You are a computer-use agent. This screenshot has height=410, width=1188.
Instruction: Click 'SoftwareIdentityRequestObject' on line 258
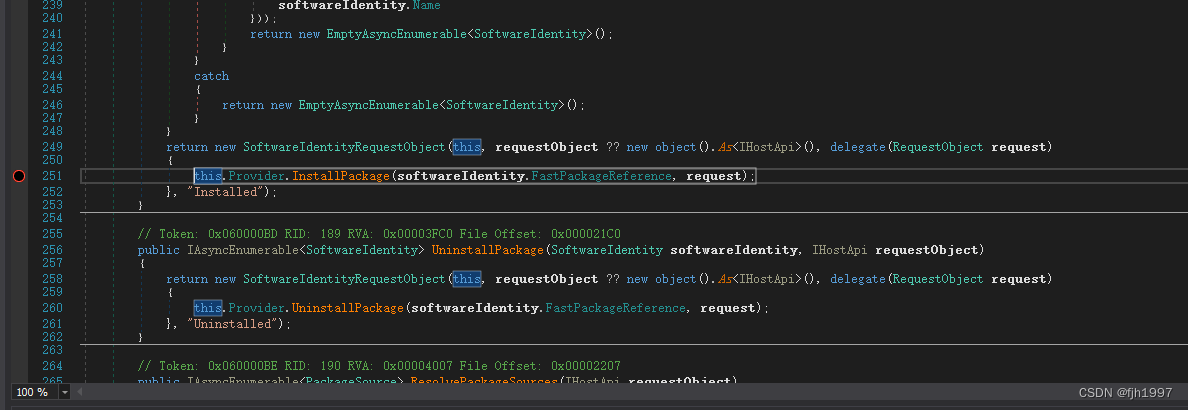tap(344, 279)
